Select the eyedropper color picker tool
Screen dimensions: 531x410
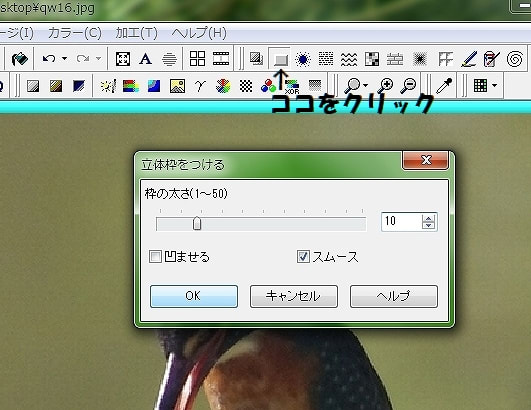pyautogui.click(x=444, y=85)
